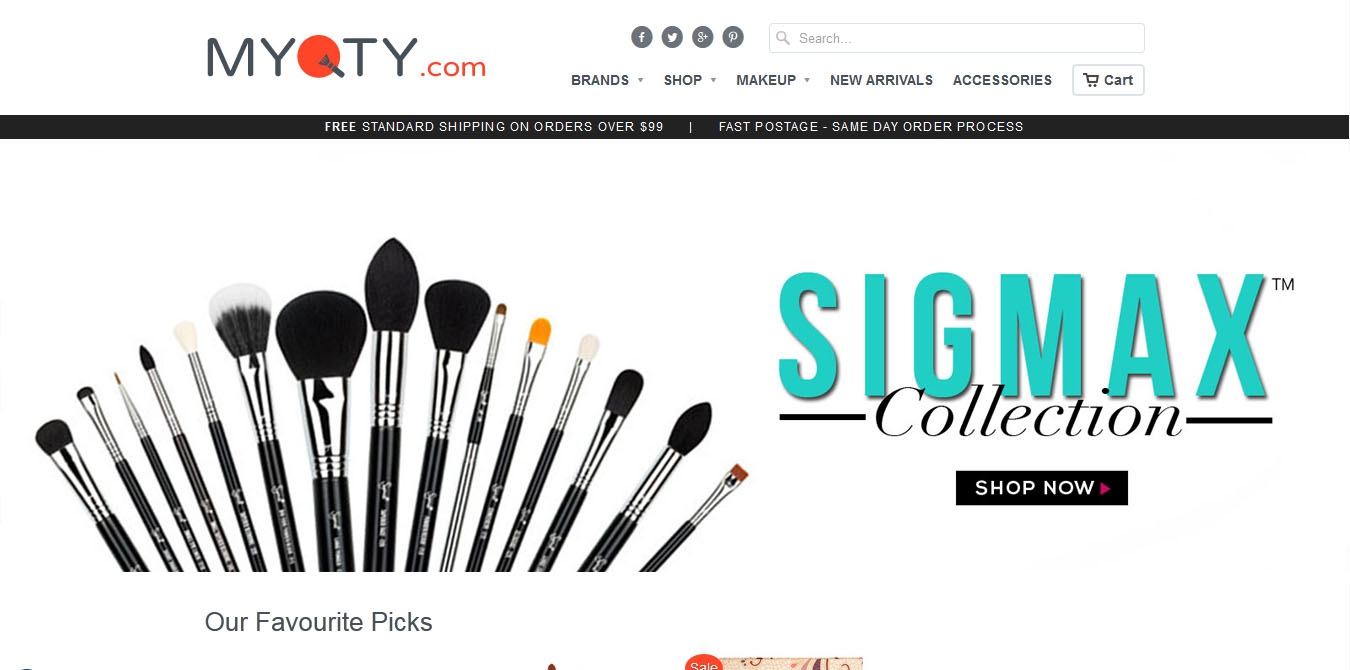This screenshot has height=670, width=1350.
Task: Click the free standard shipping announcement
Action: [x=494, y=127]
